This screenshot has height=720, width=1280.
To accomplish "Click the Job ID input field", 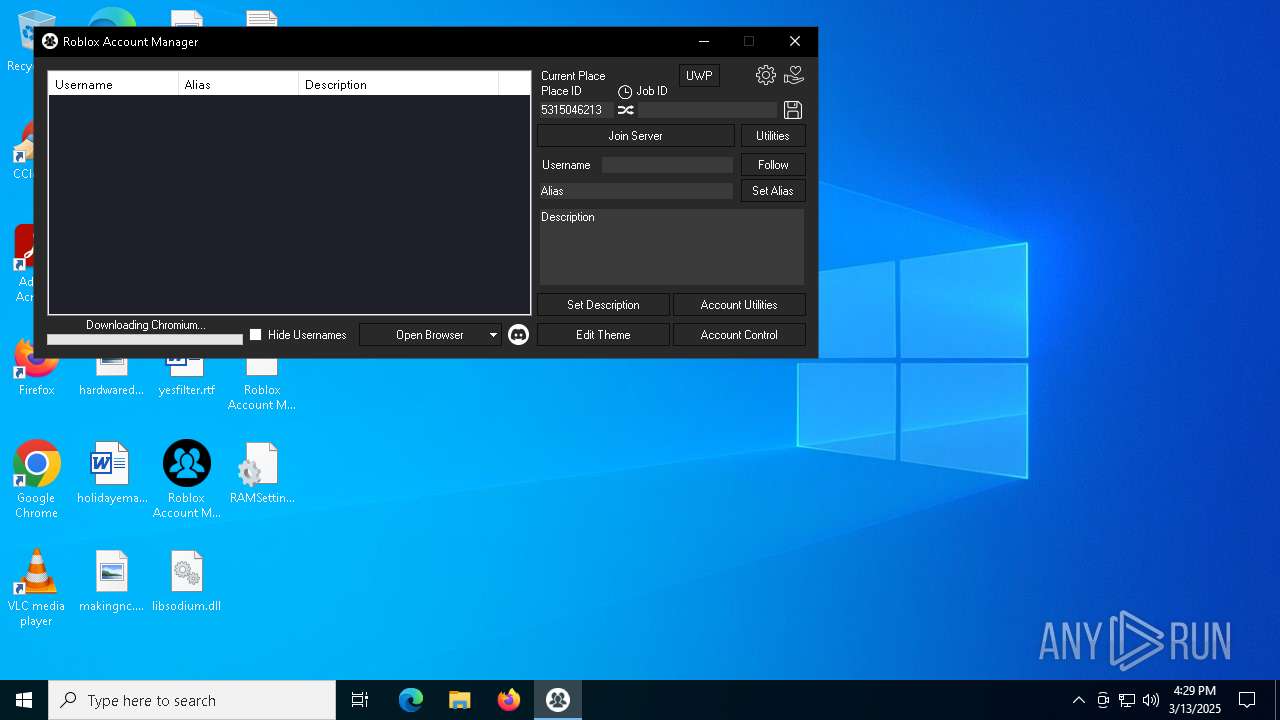I will point(708,110).
